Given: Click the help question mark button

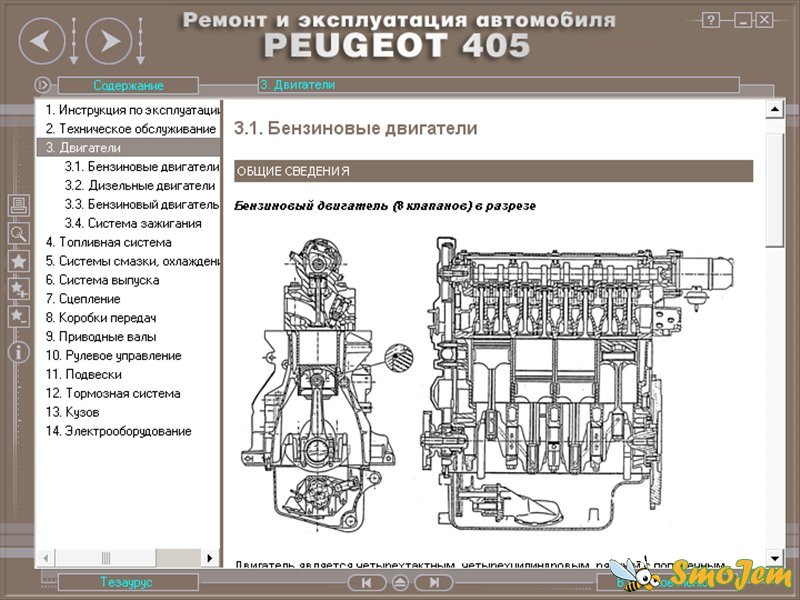Looking at the screenshot, I should pos(711,20).
